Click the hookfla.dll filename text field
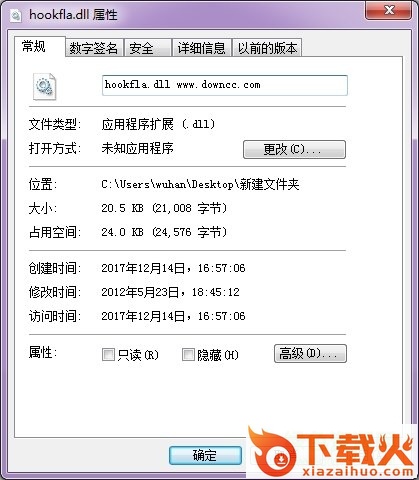Image resolution: width=419 pixels, height=480 pixels. [x=225, y=85]
